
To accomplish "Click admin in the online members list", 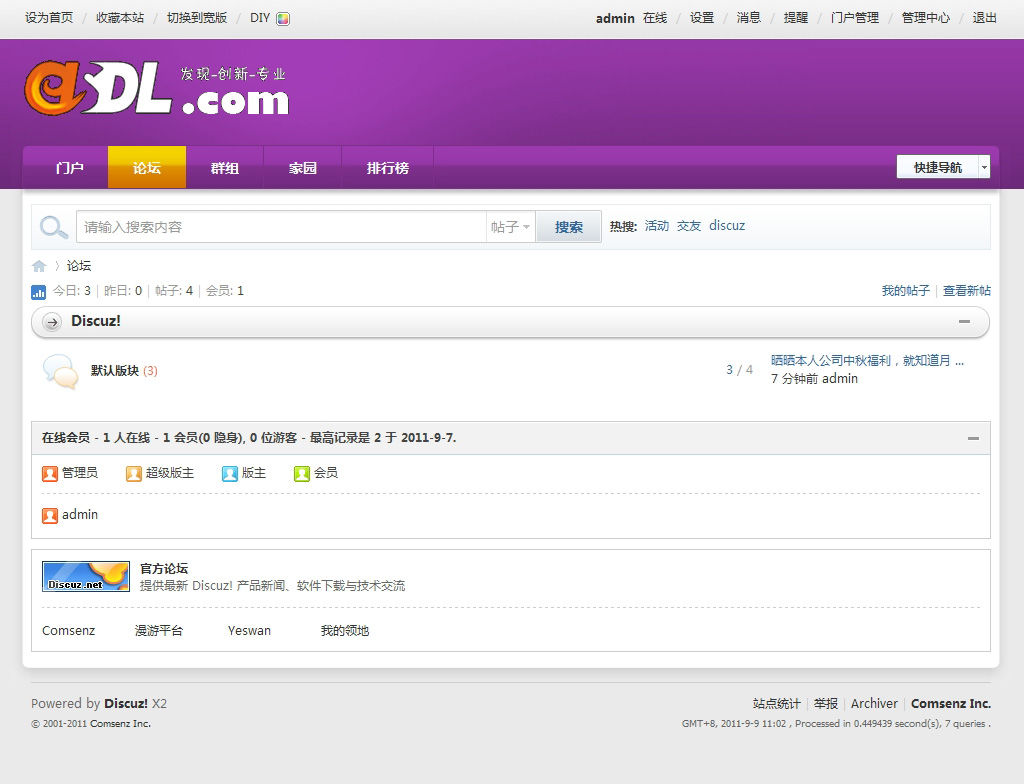I will (x=80, y=515).
